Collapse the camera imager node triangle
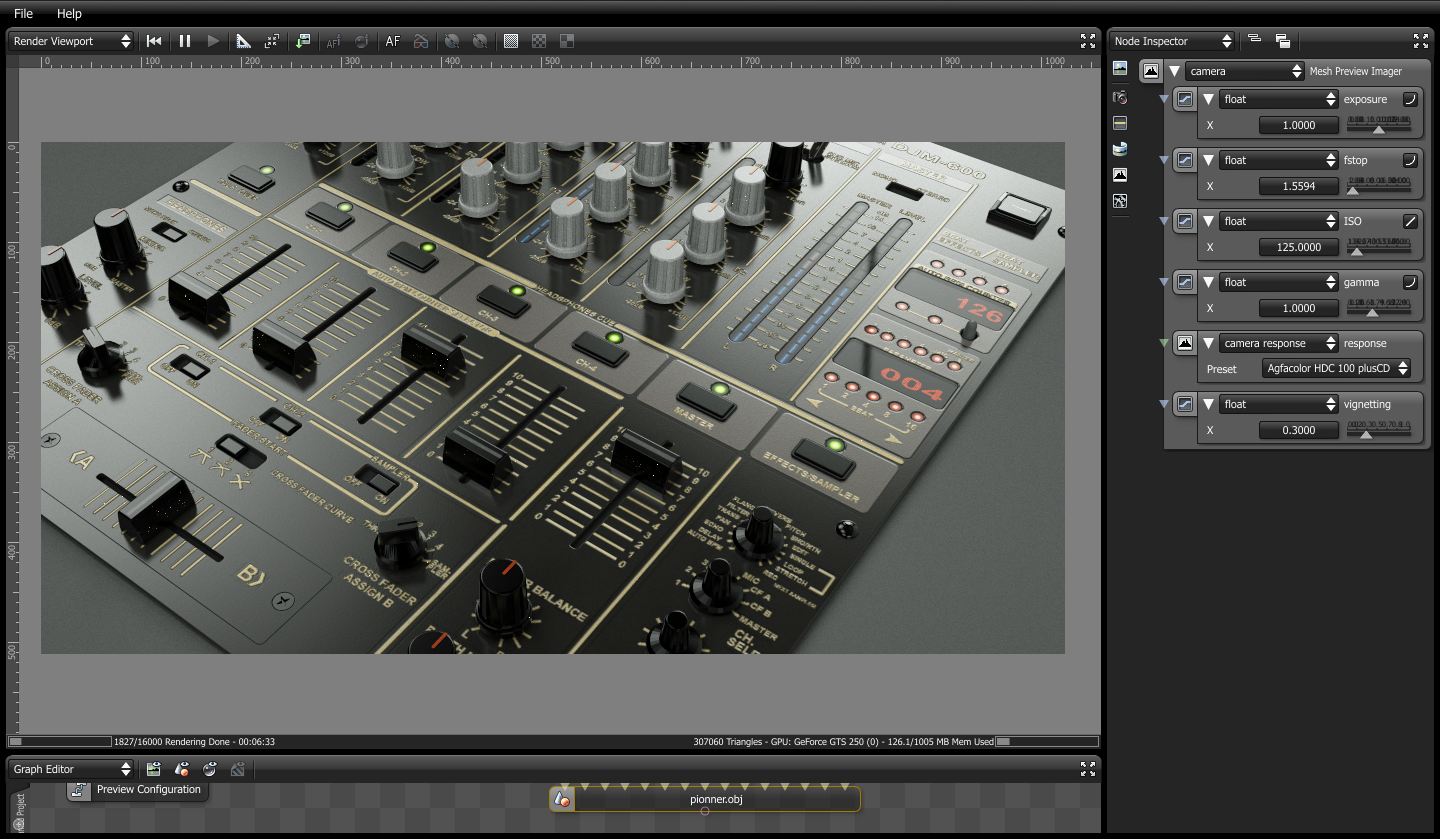Screen dimensions: 1440x839 coord(1174,71)
